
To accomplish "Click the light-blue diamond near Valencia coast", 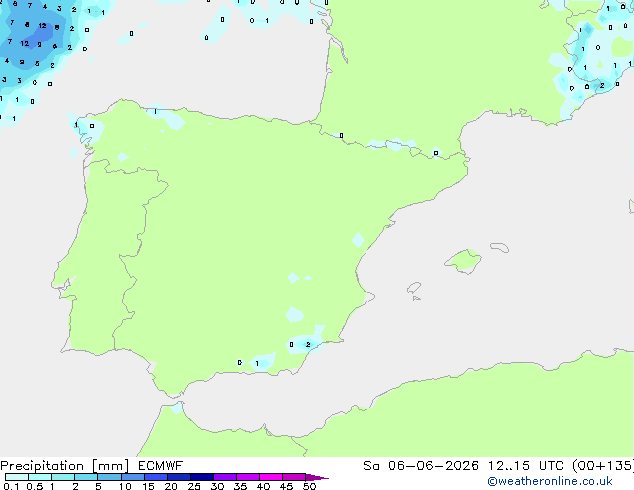I will (358, 240).
